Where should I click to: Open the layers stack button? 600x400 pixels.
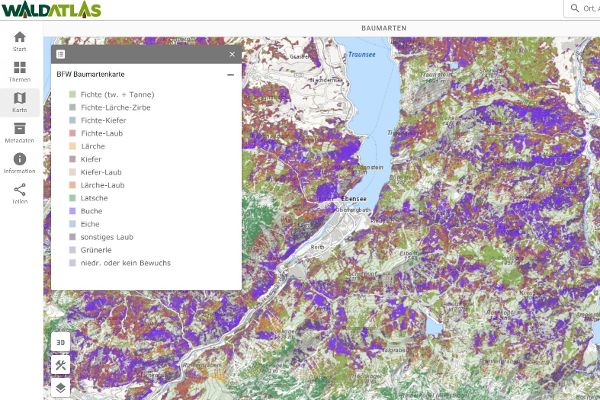pos(60,387)
